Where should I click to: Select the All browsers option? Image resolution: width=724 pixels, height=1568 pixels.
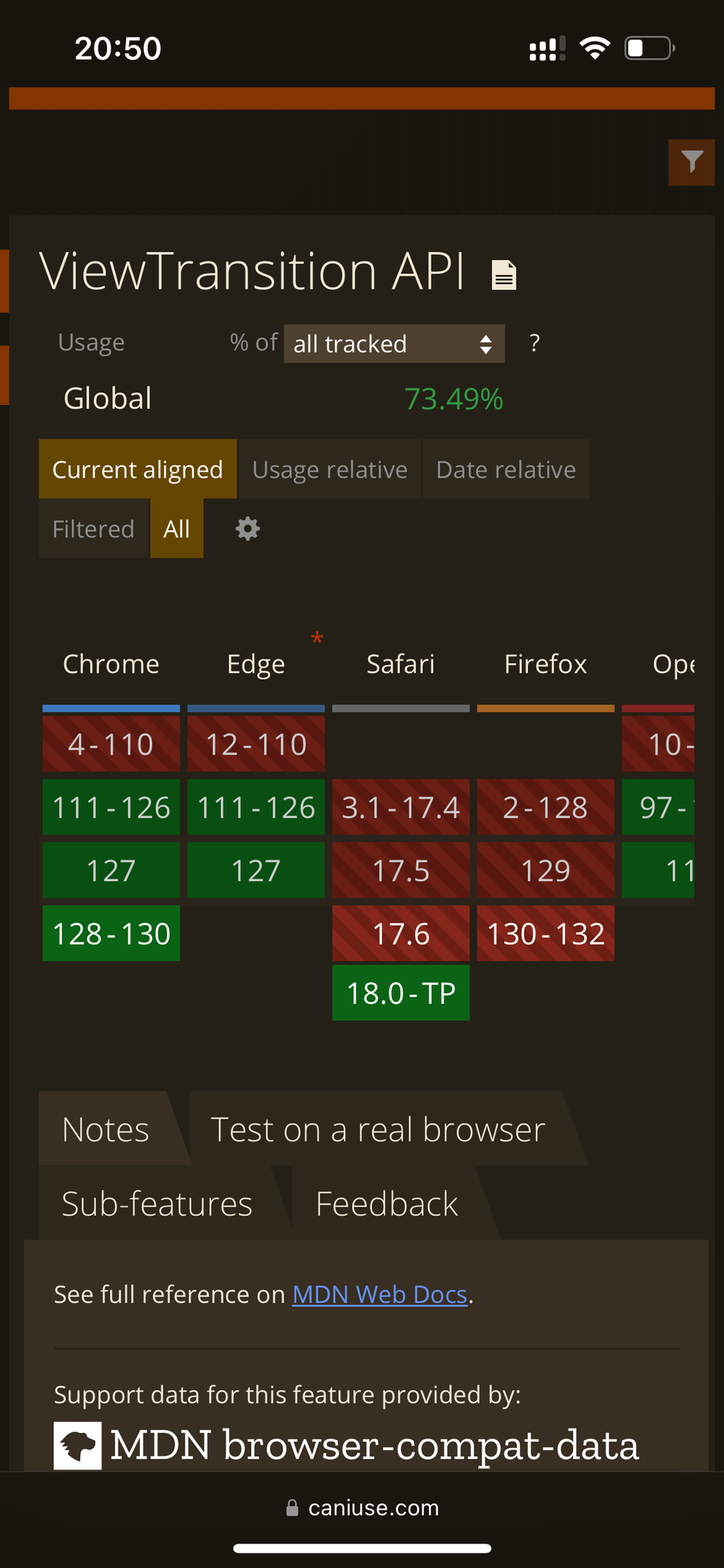177,529
